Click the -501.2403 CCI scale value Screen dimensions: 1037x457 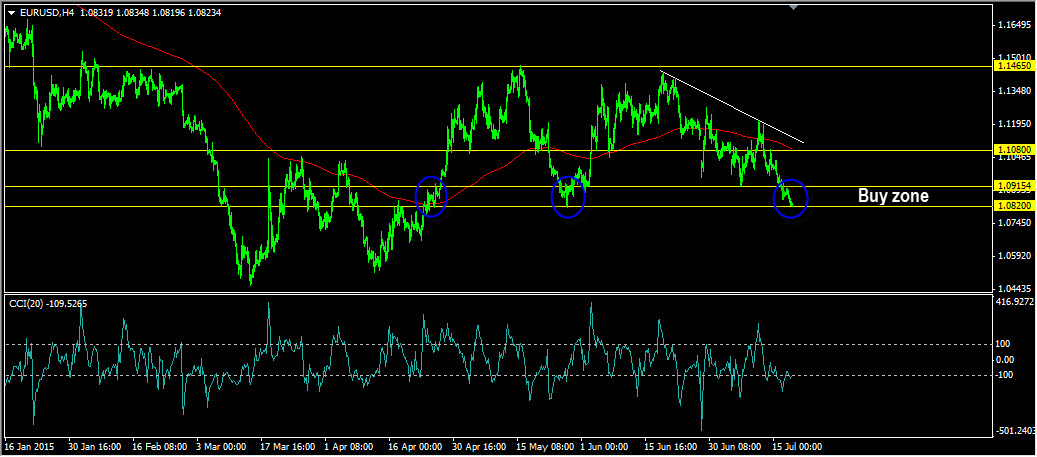pyautogui.click(x=1016, y=431)
